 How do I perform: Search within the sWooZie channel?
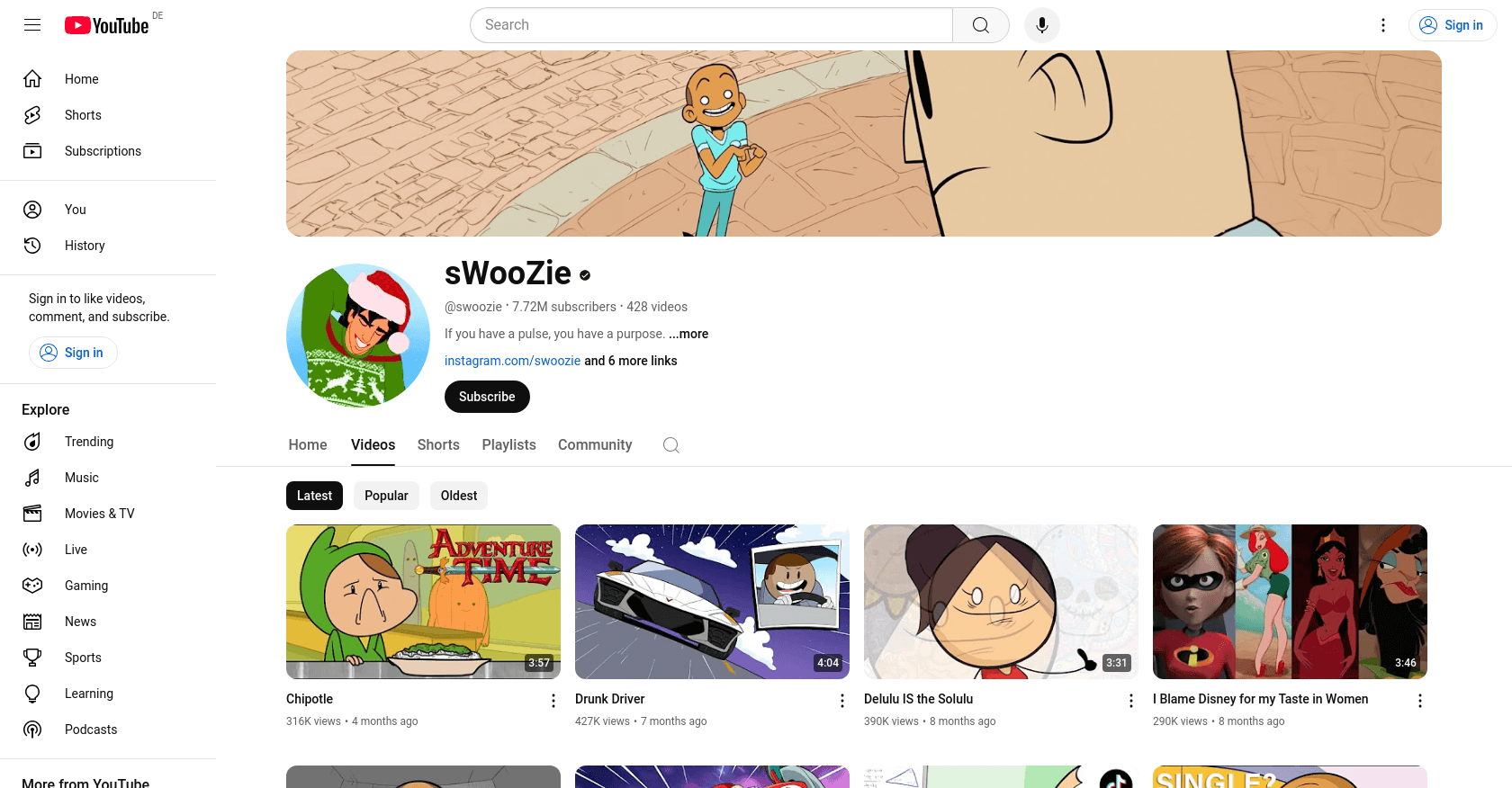[670, 445]
